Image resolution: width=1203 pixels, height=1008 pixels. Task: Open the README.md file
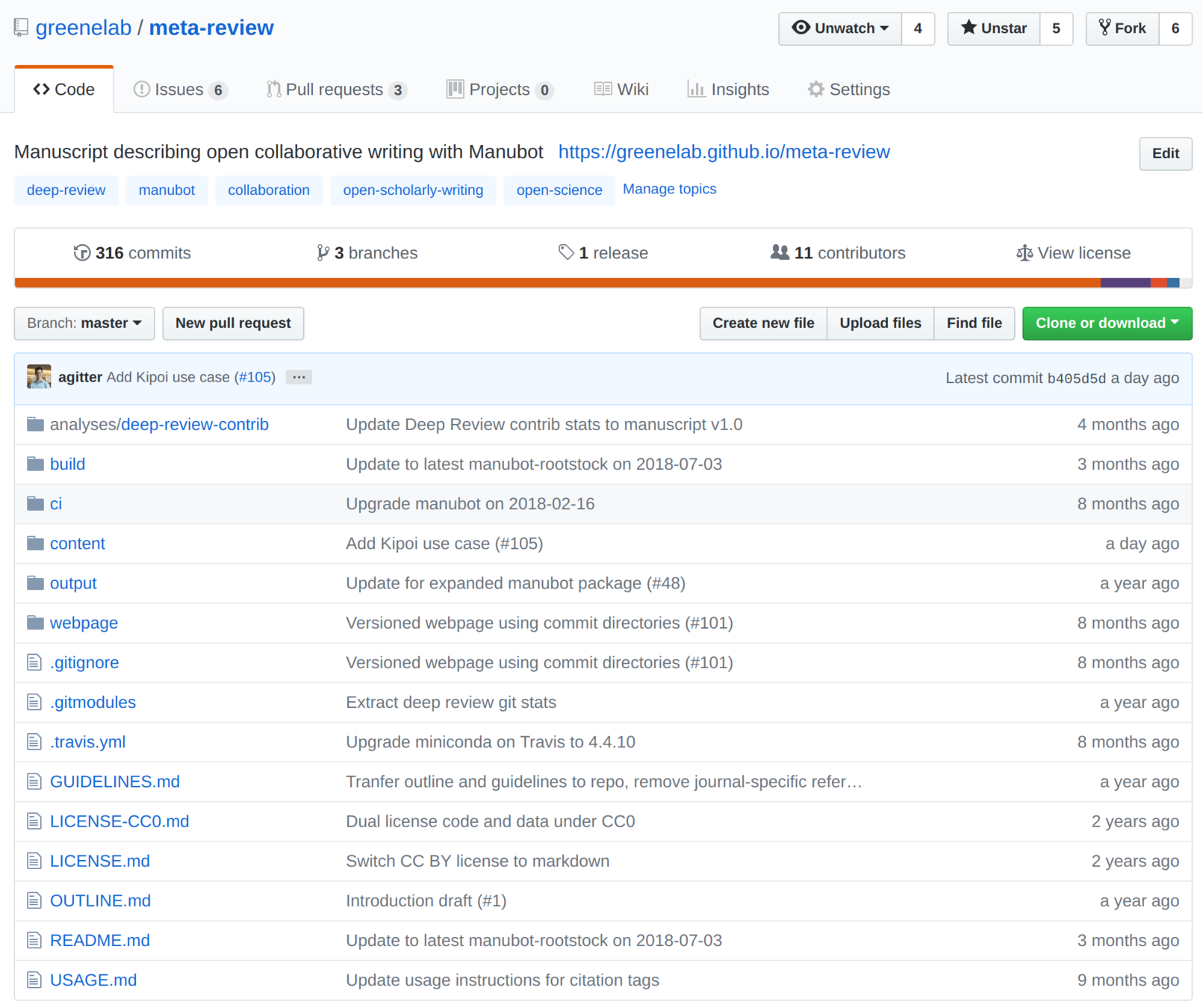click(100, 941)
